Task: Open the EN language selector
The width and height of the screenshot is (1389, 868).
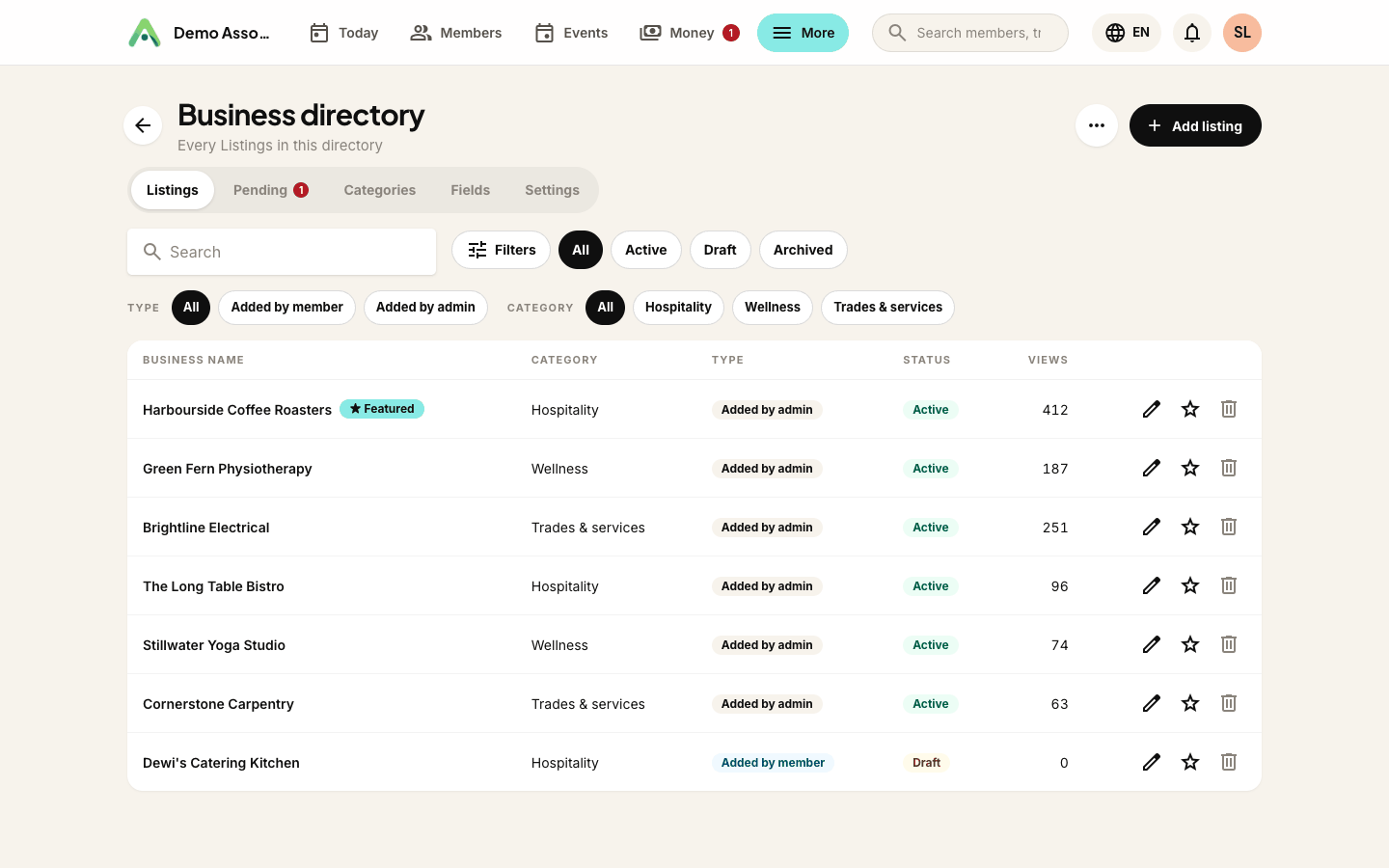Action: click(1127, 33)
